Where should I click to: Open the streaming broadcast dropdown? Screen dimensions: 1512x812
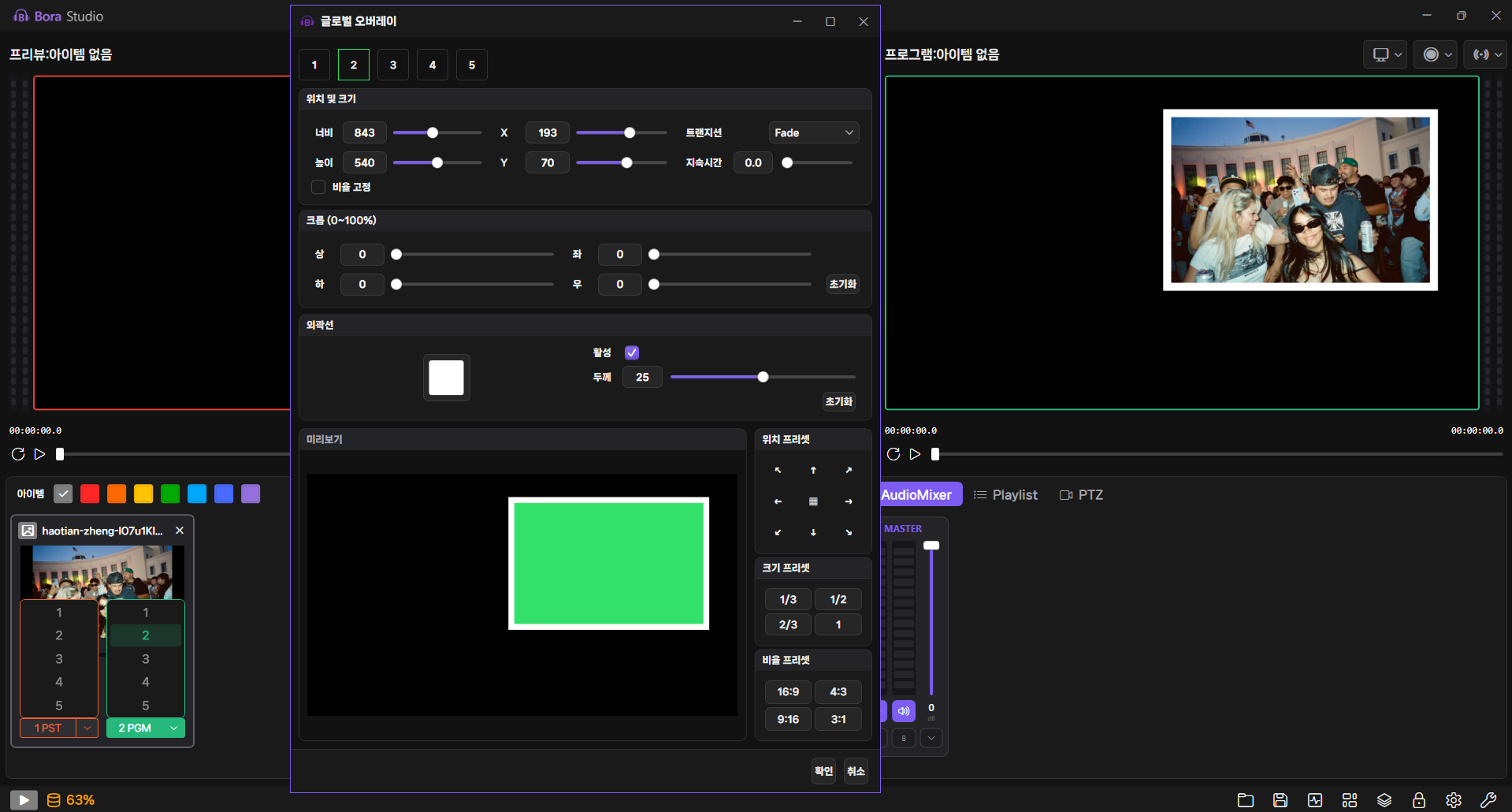[1486, 54]
